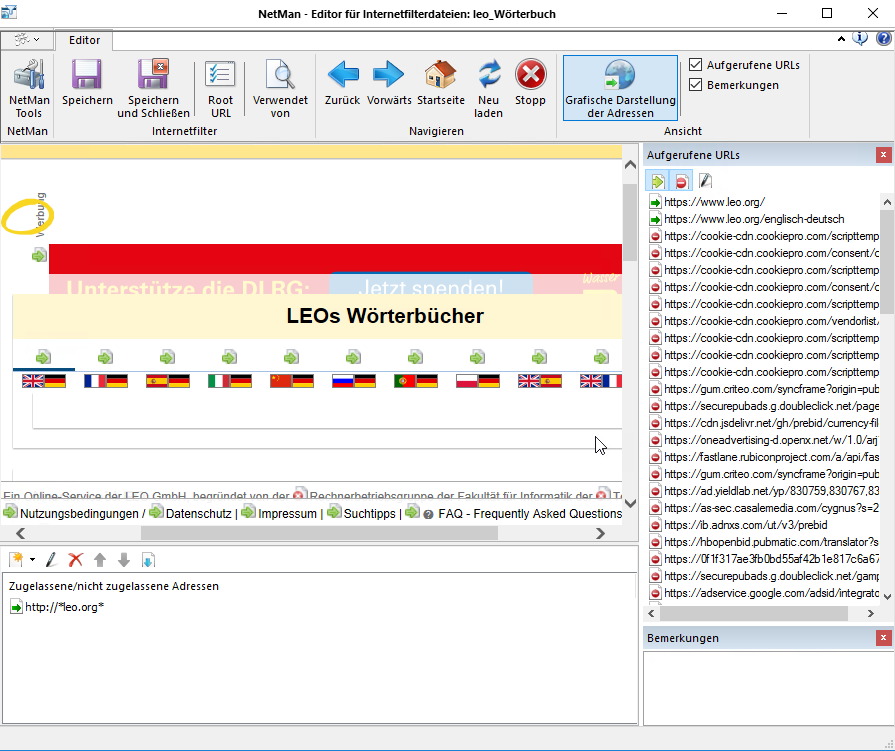
Task: Click the Impressum link
Action: coord(288,513)
